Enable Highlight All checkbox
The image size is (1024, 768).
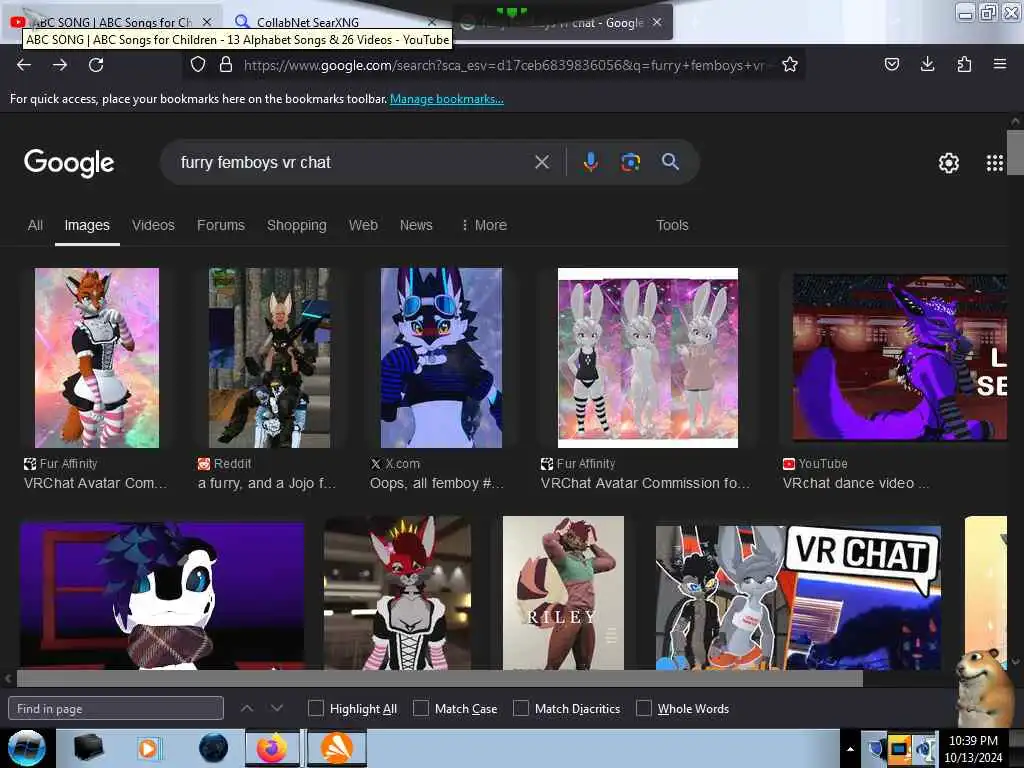click(315, 708)
